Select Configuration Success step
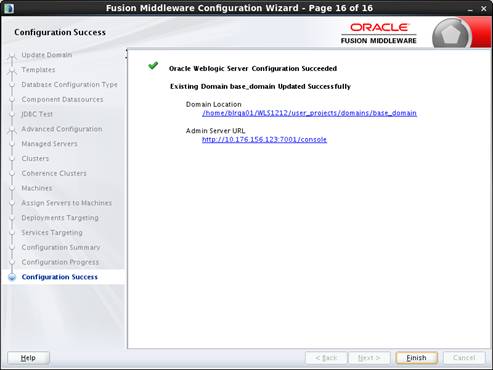This screenshot has height=370, width=493. click(59, 277)
